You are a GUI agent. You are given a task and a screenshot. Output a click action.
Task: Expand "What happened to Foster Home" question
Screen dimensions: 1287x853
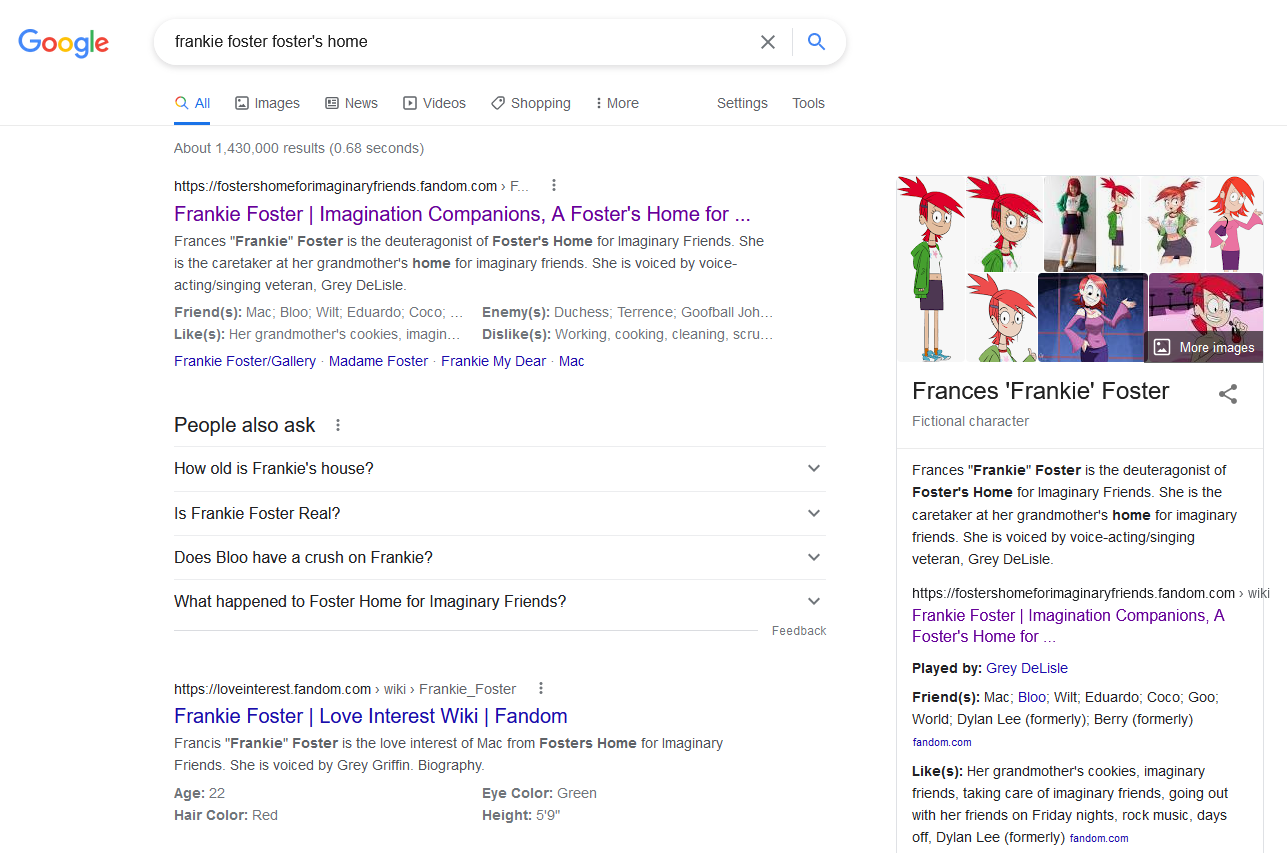(500, 601)
